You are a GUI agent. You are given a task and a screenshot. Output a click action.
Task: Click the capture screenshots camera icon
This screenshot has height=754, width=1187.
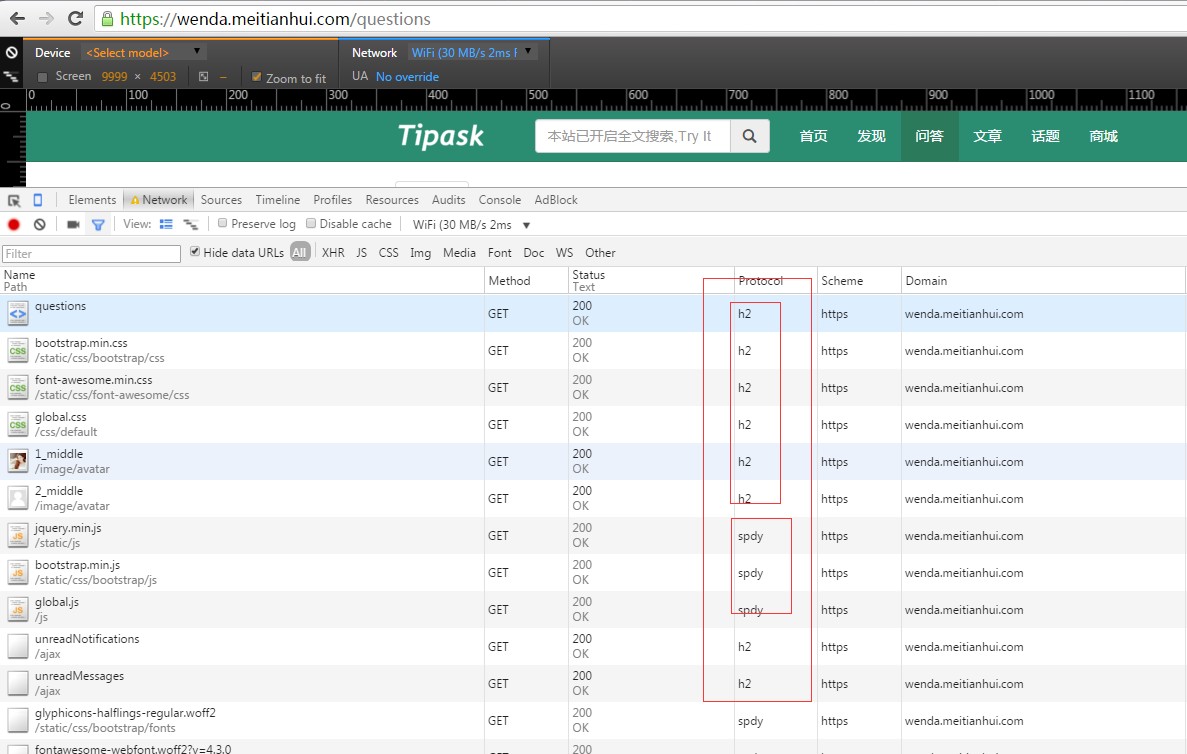click(x=73, y=225)
